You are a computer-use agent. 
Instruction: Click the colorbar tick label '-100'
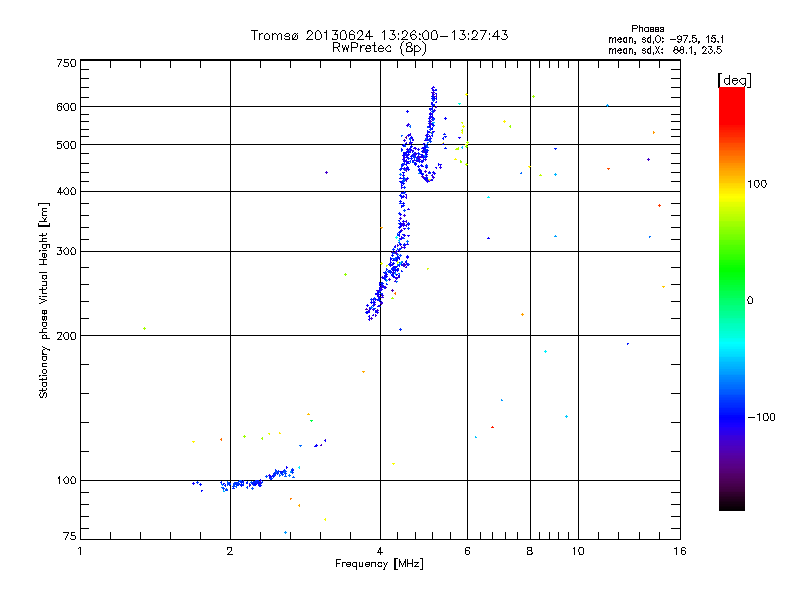tap(762, 417)
